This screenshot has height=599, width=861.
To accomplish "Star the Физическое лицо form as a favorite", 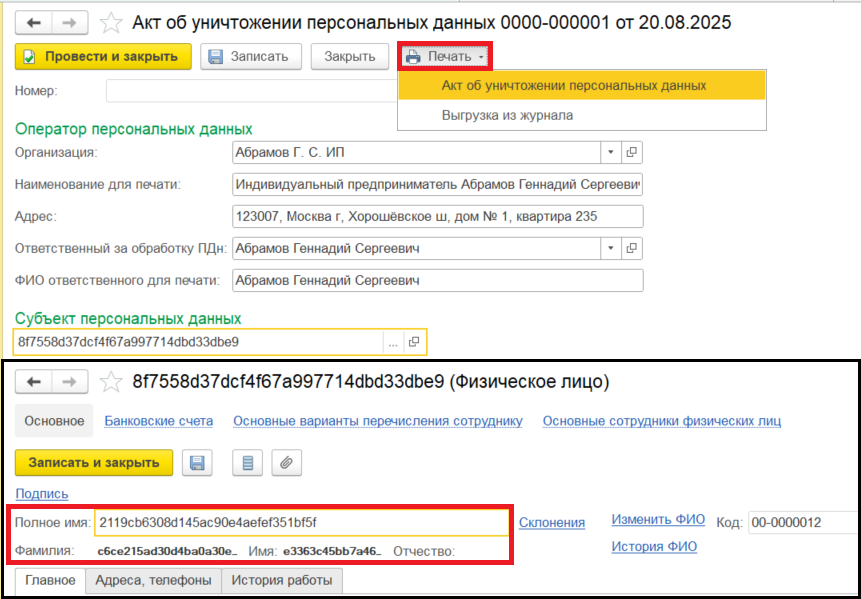I will pyautogui.click(x=113, y=382).
